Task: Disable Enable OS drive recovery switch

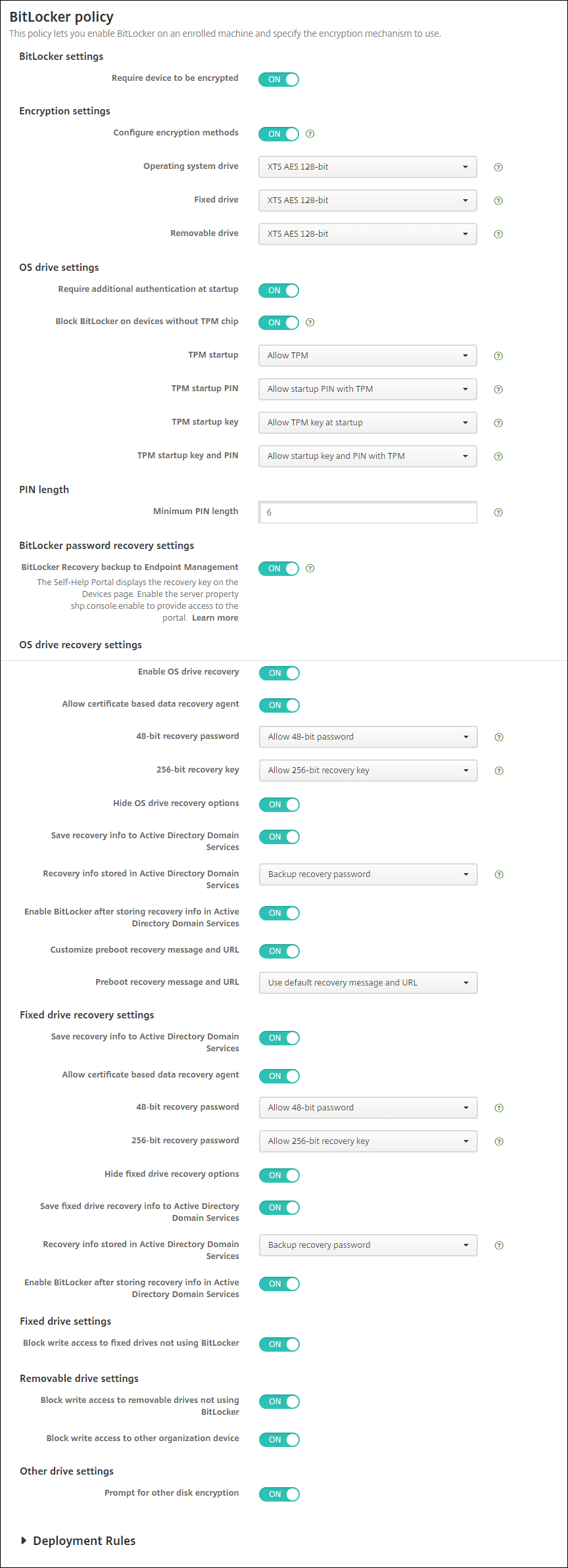Action: point(279,673)
